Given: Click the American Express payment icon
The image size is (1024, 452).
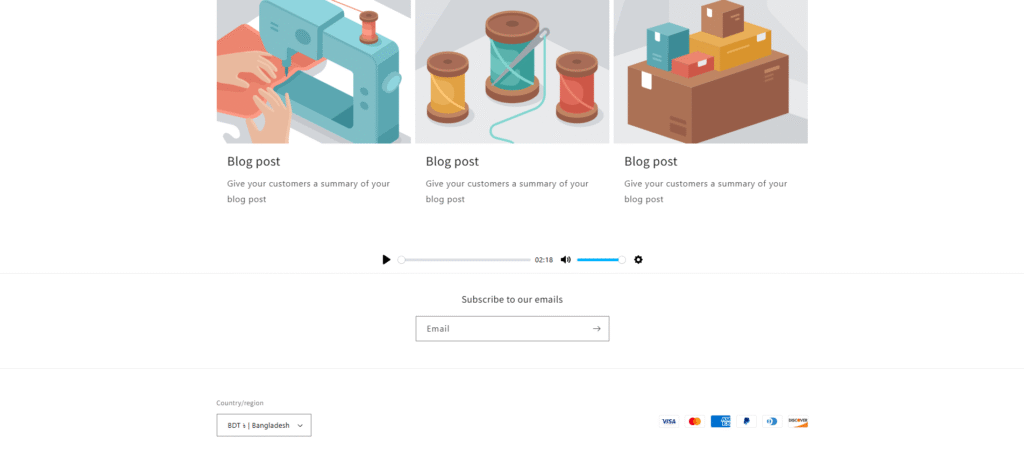Looking at the screenshot, I should (720, 421).
